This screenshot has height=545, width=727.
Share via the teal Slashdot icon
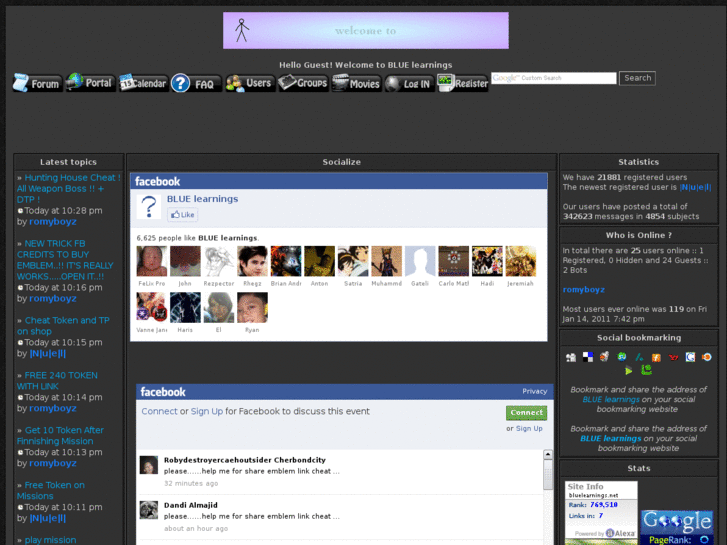[639, 357]
